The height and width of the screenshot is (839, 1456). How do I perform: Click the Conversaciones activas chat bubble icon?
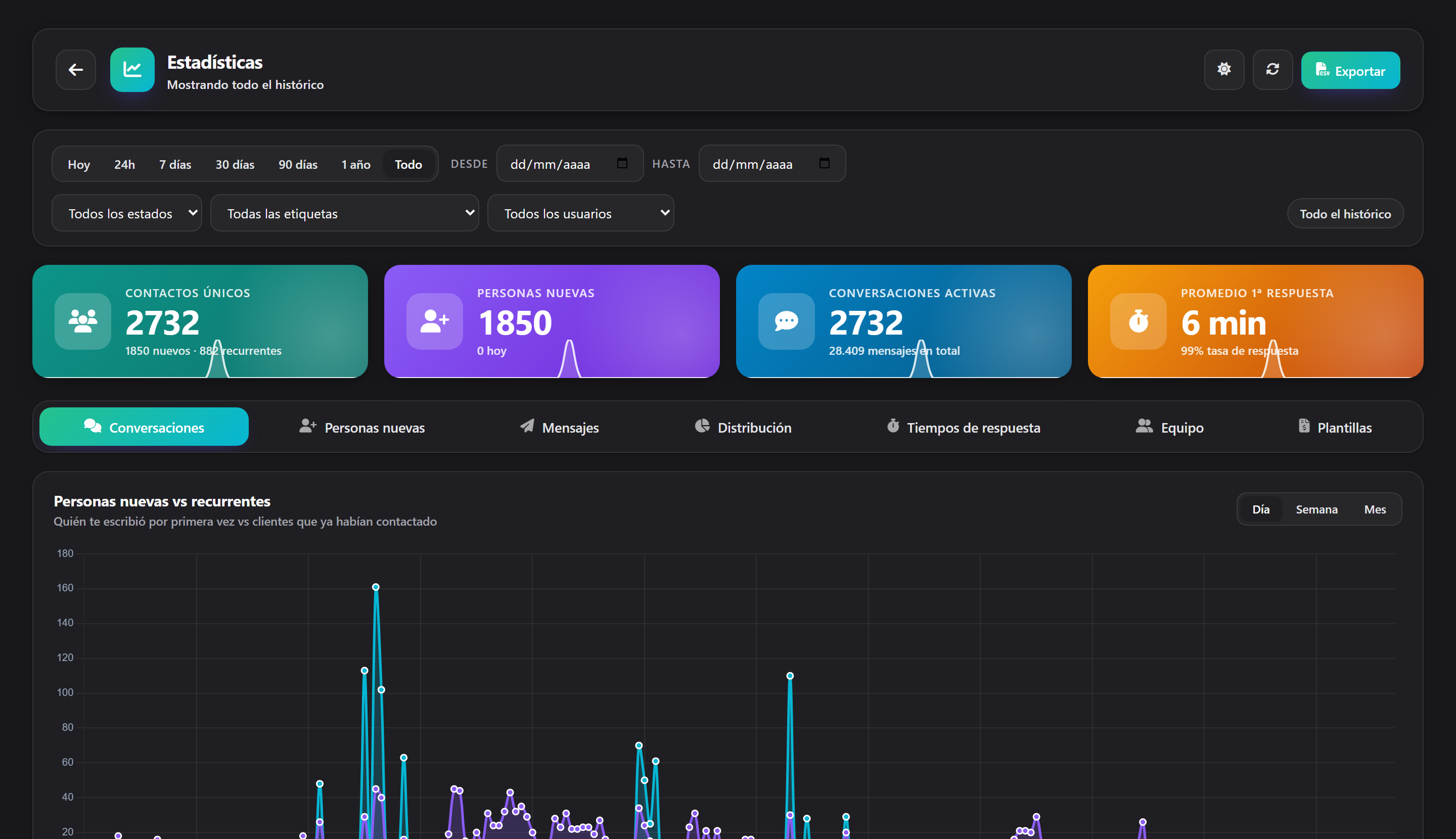786,321
